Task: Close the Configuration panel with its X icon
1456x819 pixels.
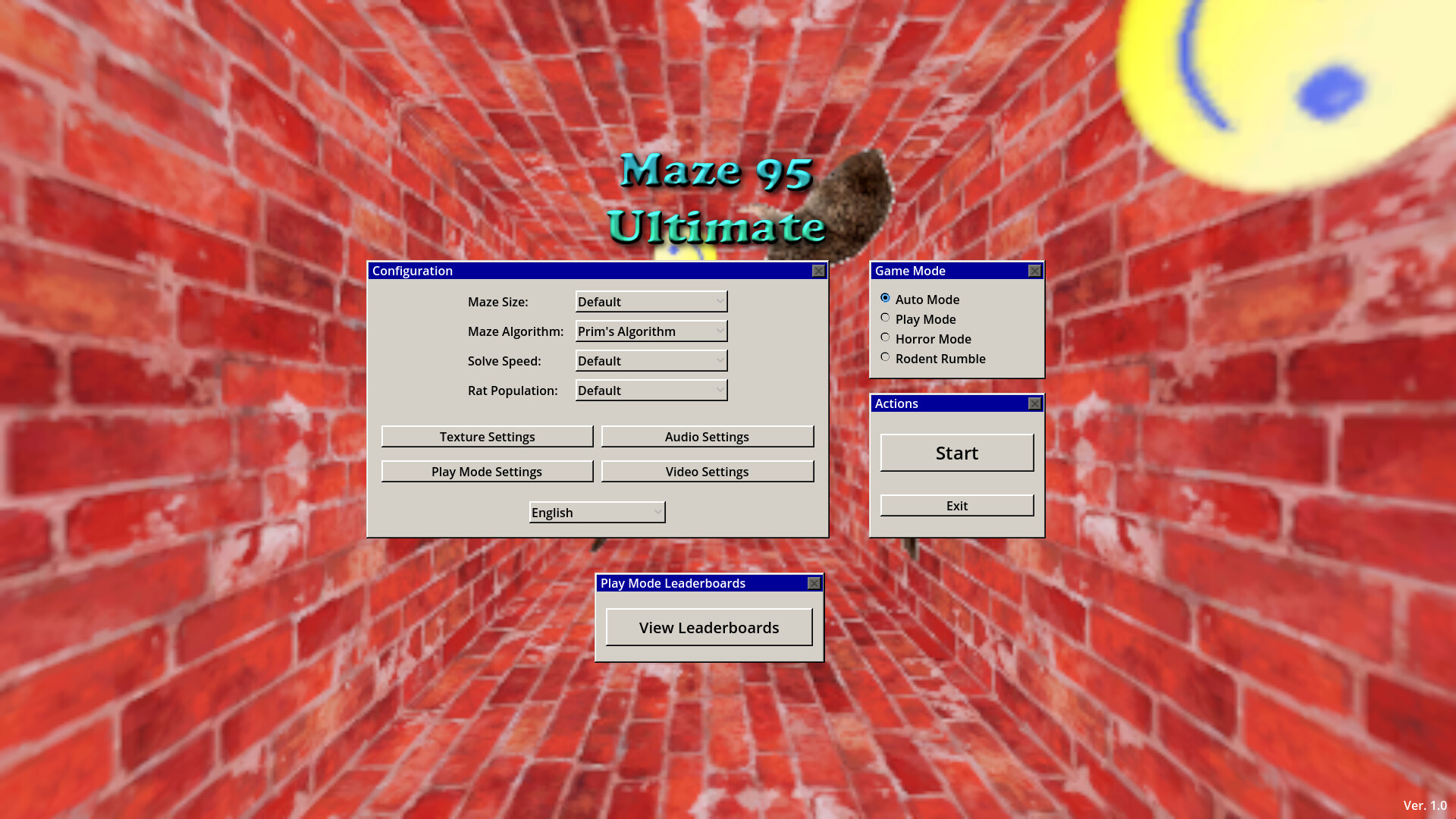Action: click(x=818, y=271)
